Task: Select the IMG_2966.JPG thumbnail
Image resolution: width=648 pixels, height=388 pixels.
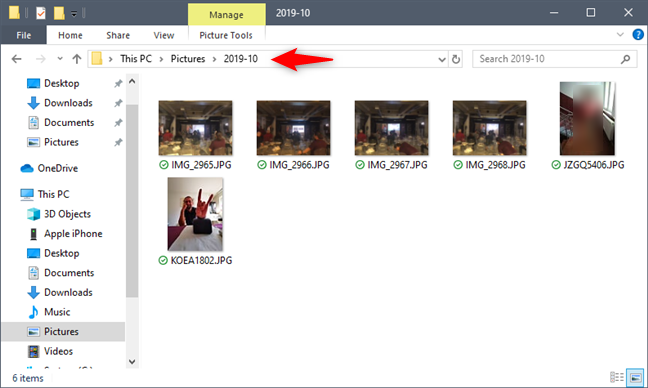Action: coord(293,128)
